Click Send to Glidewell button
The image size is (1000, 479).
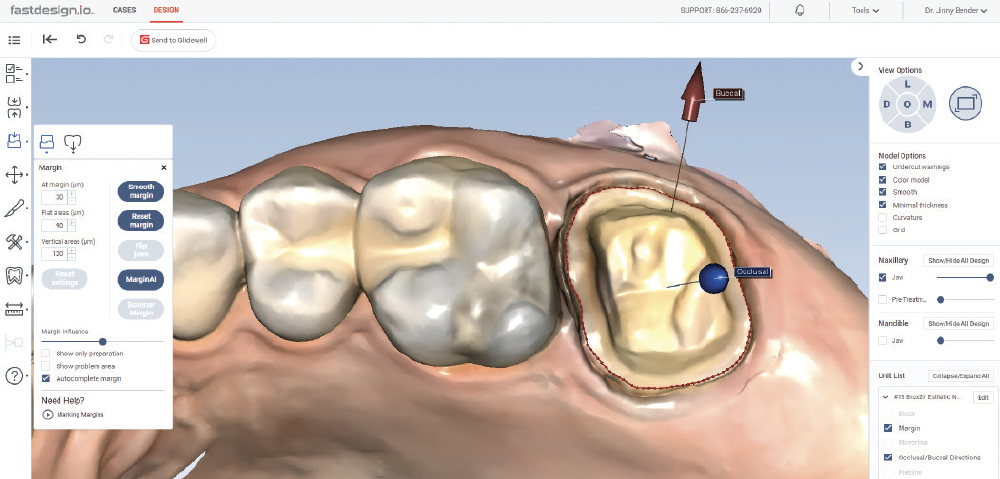tap(173, 40)
